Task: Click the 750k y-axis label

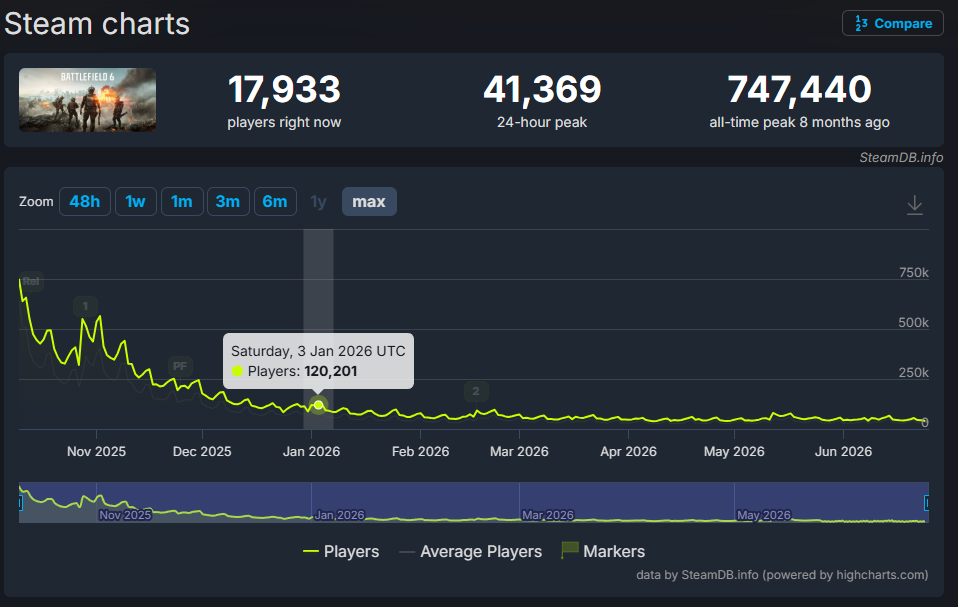Action: coord(913,272)
